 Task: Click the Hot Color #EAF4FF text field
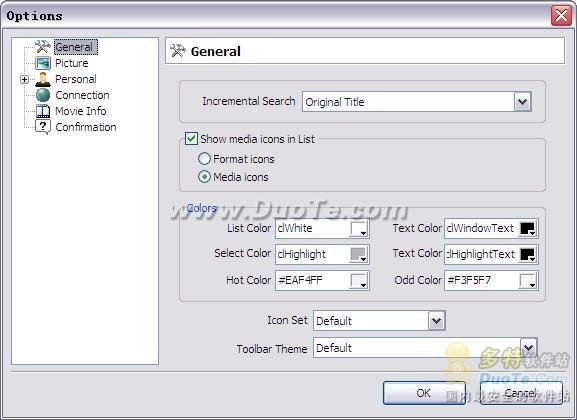[x=312, y=280]
